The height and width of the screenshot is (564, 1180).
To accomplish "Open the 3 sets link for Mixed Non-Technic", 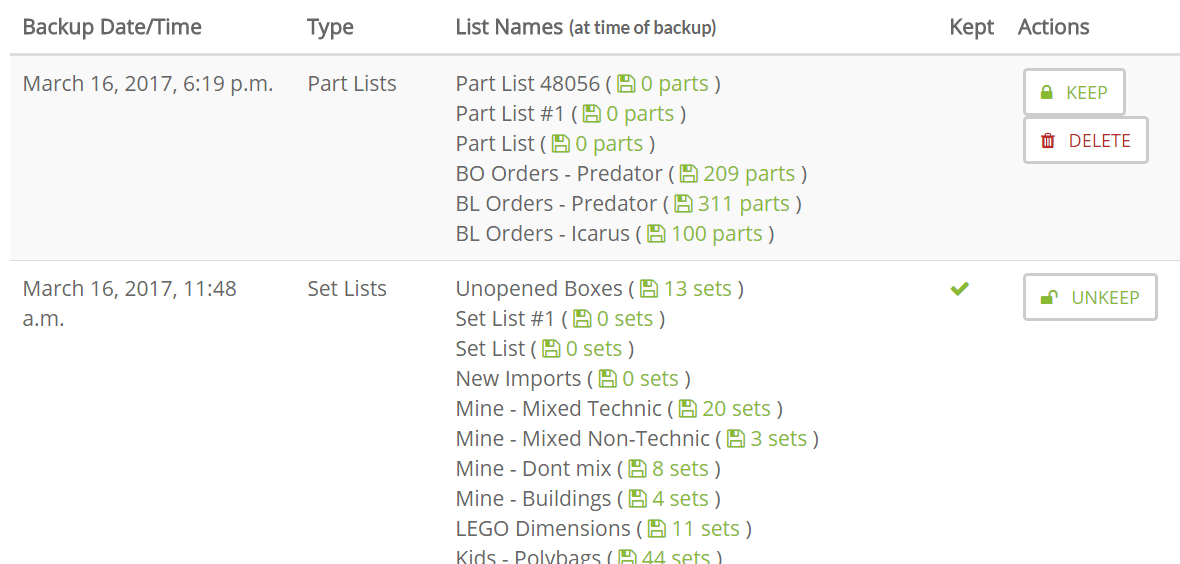I will click(x=778, y=439).
